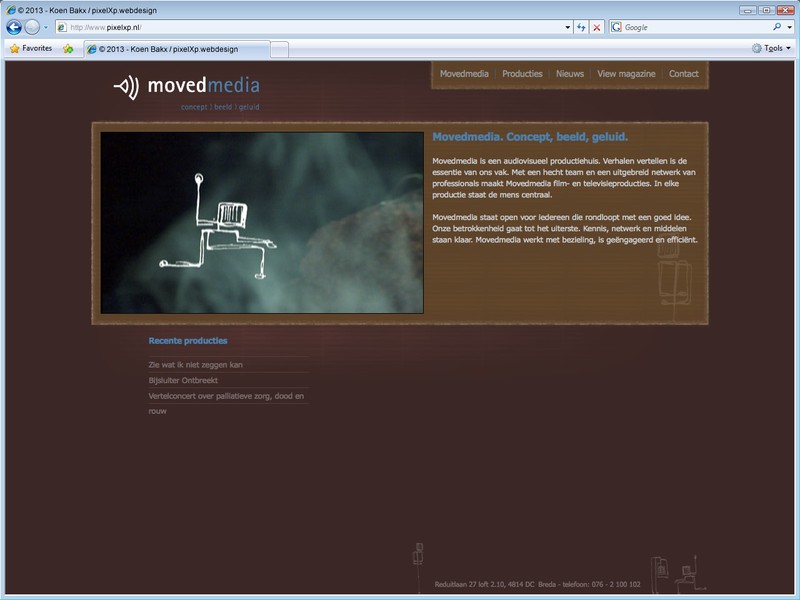Open Favorites with the star button
This screenshot has height=600, width=800.
coord(31,48)
